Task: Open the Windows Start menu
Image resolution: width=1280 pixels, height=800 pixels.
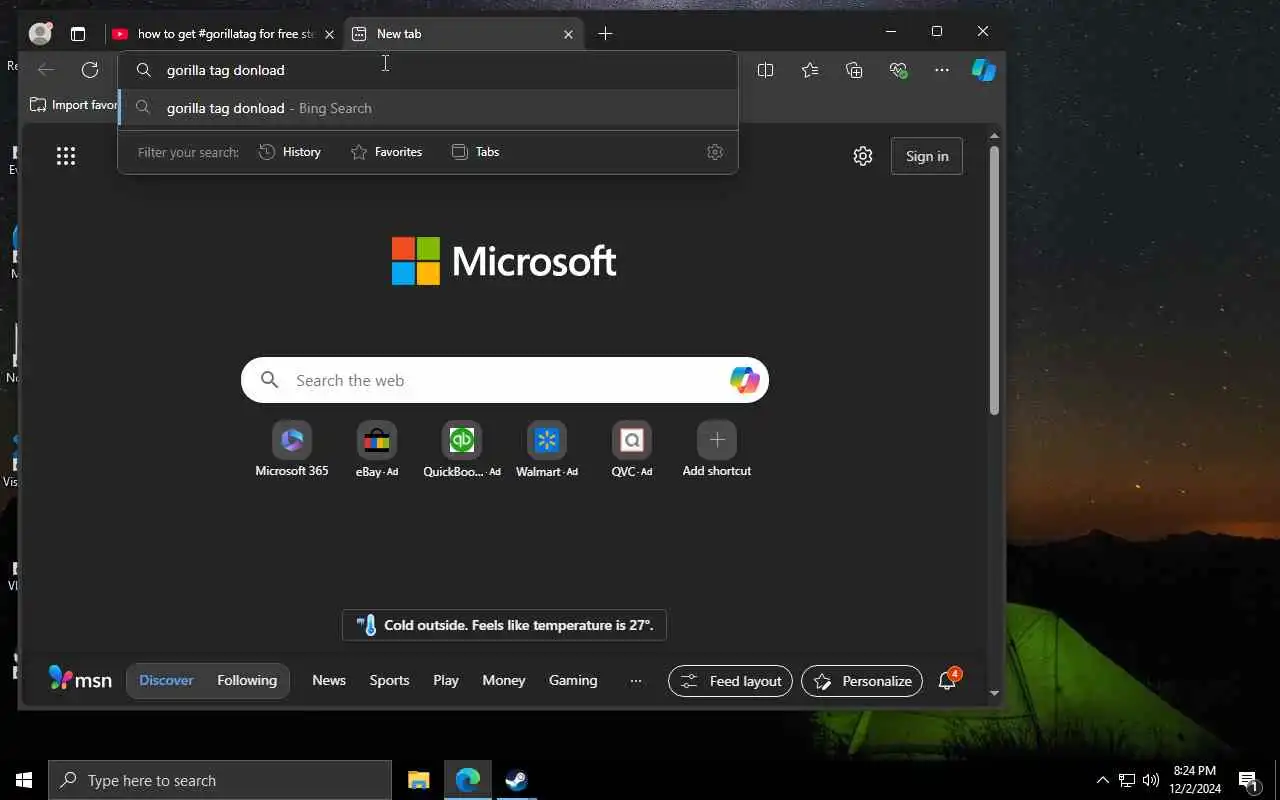Action: pos(24,780)
